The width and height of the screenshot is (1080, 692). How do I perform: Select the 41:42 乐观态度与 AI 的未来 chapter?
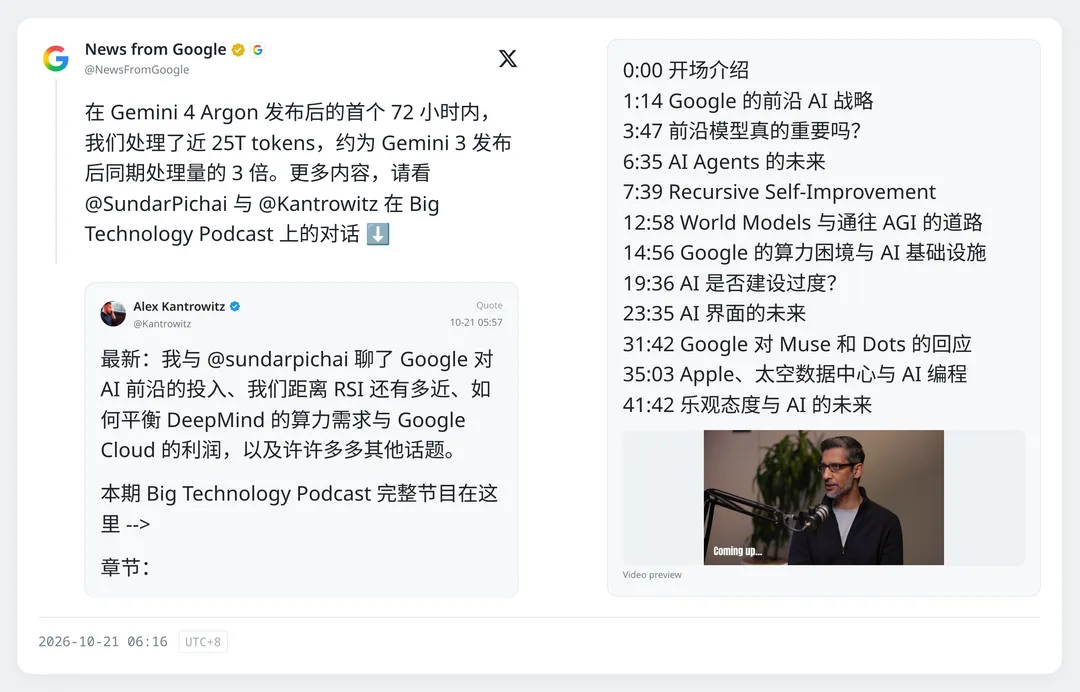(x=747, y=405)
